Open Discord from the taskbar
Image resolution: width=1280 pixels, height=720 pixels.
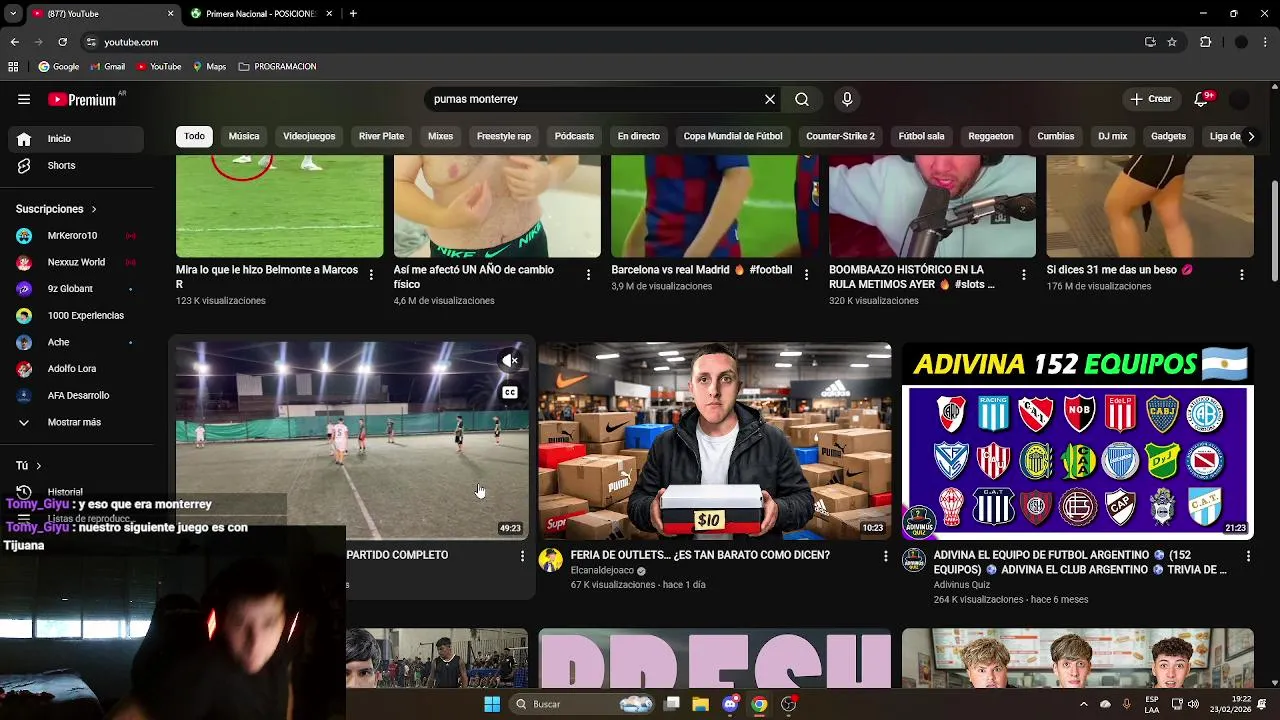tap(730, 704)
